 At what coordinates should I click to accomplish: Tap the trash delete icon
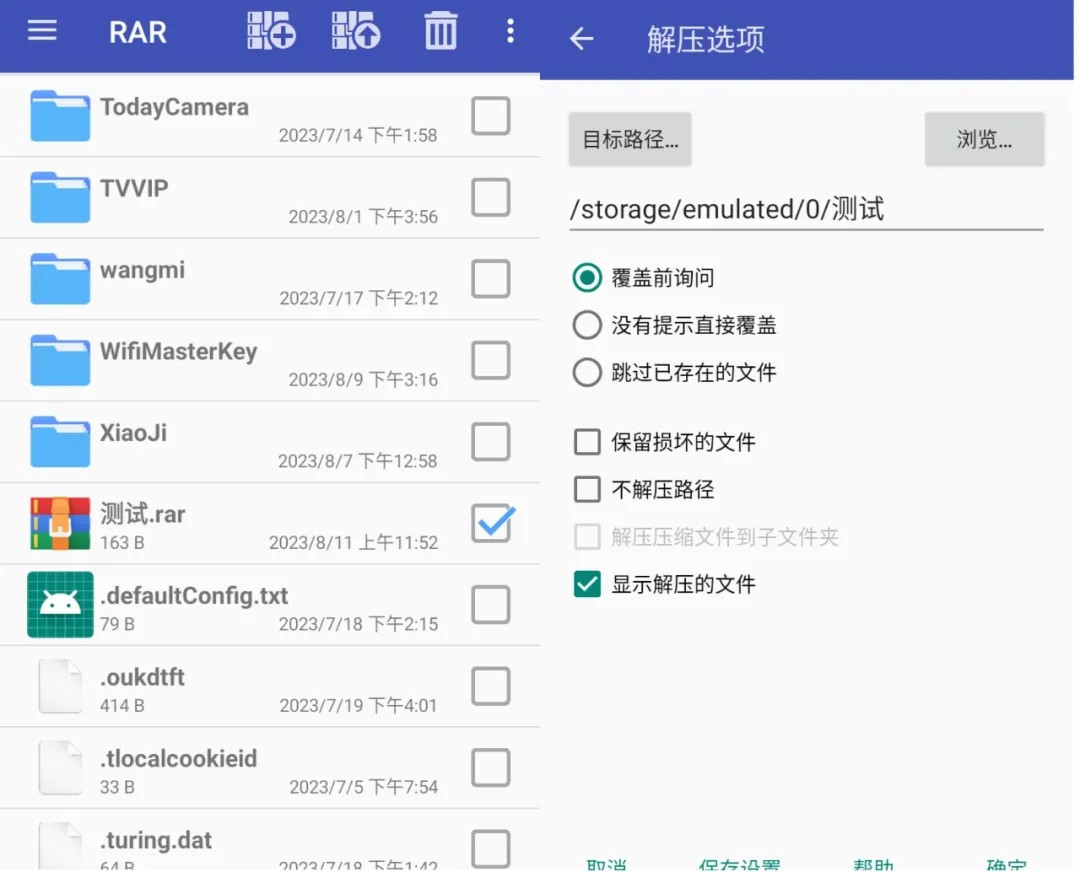coord(440,31)
